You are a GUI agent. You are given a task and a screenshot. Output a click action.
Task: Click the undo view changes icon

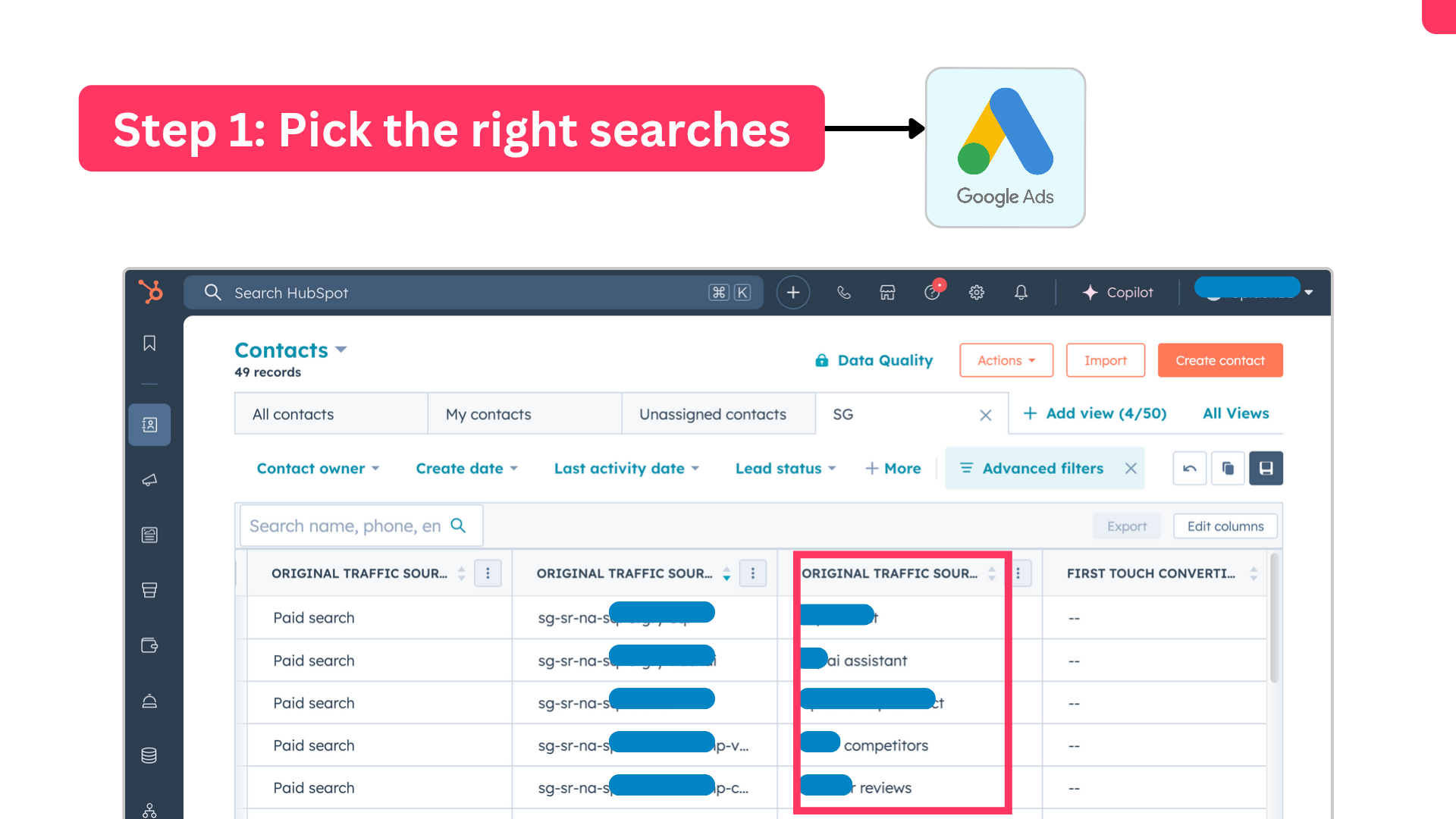point(1190,469)
